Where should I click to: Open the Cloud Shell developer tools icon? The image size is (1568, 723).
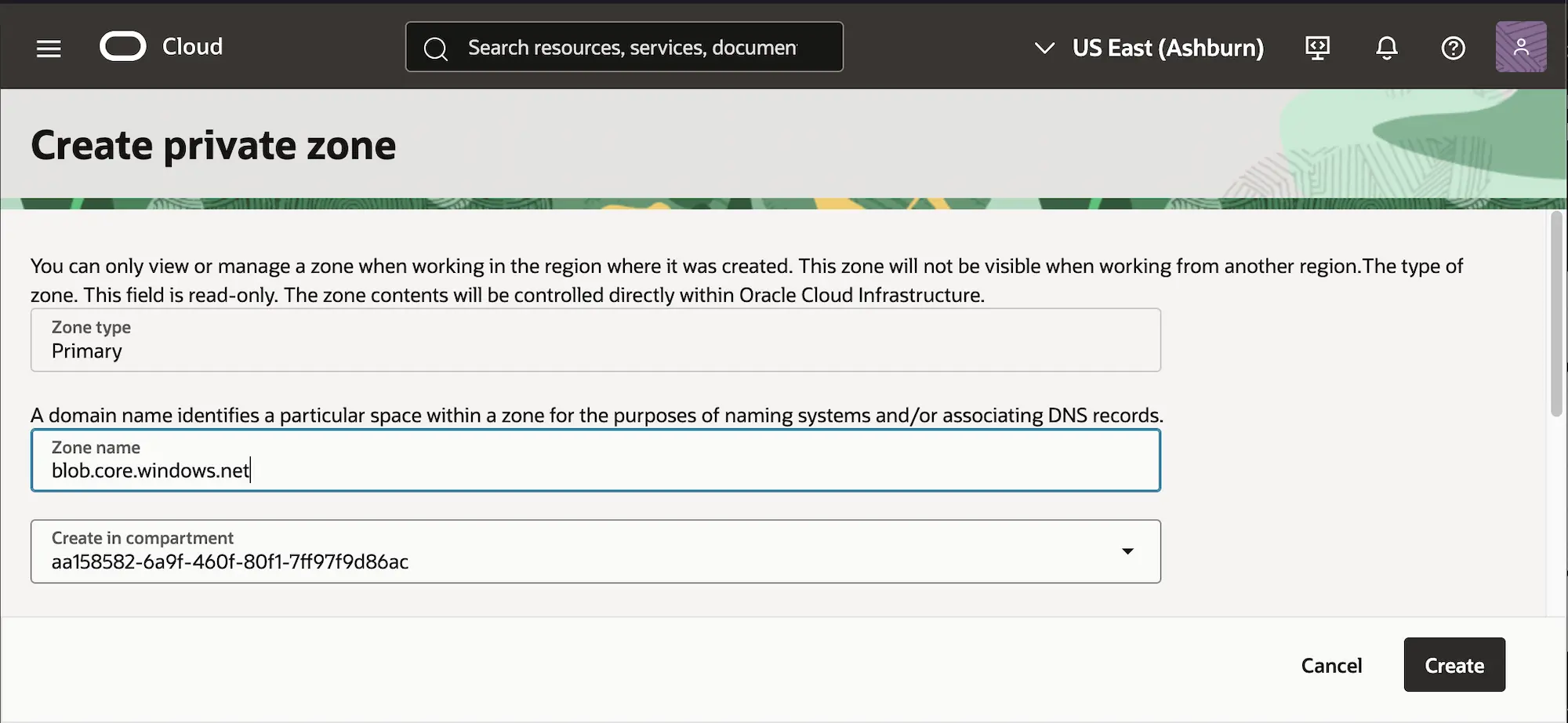click(1317, 48)
